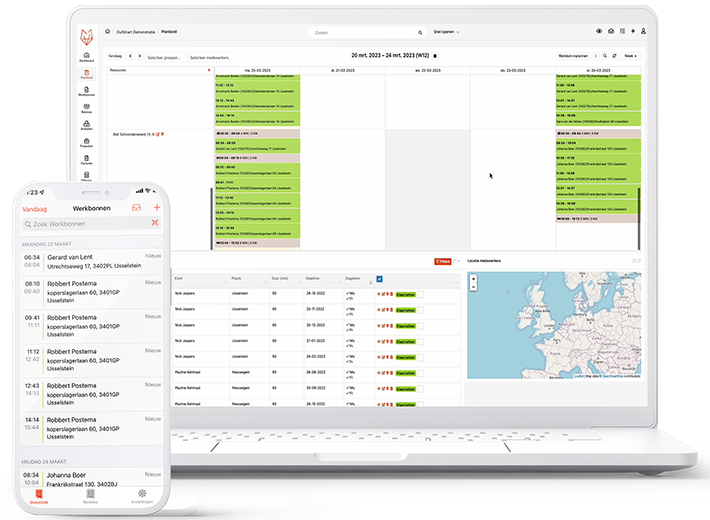Open the Selecteer medewerkers dropdown
This screenshot has width=710, height=520.
[210, 57]
